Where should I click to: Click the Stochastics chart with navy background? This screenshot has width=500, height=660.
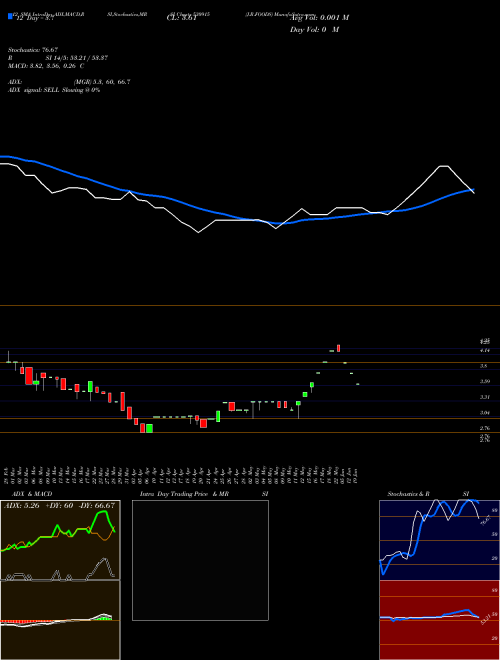(x=439, y=540)
